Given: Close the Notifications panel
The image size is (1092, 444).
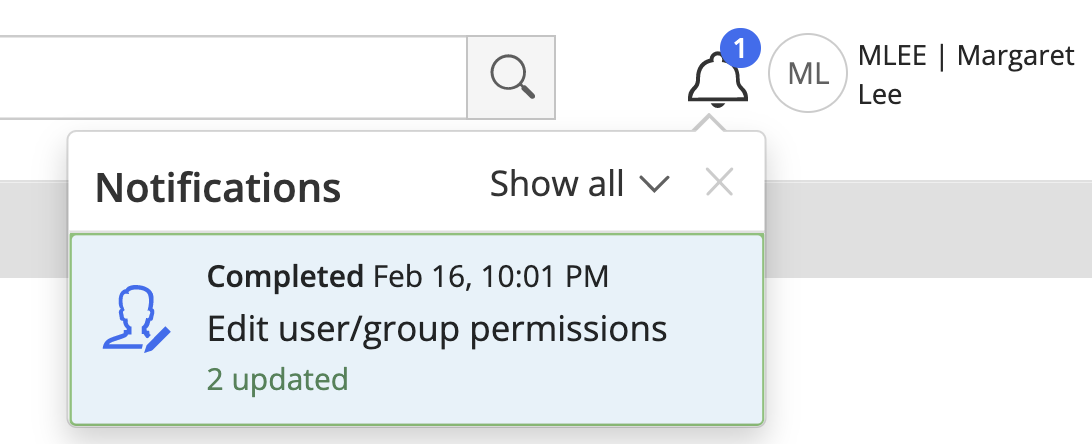Looking at the screenshot, I should tap(719, 183).
